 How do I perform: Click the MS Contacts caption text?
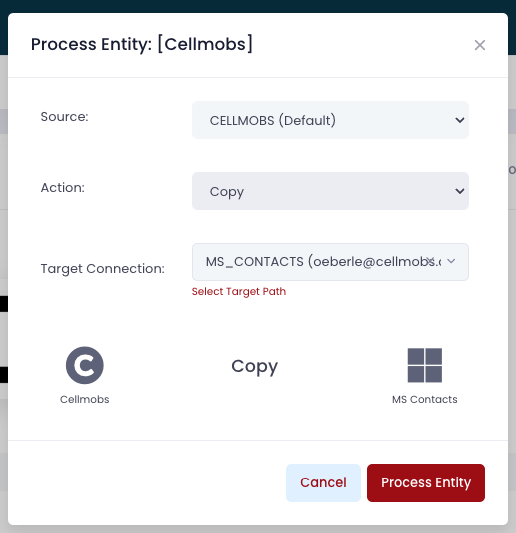point(425,399)
